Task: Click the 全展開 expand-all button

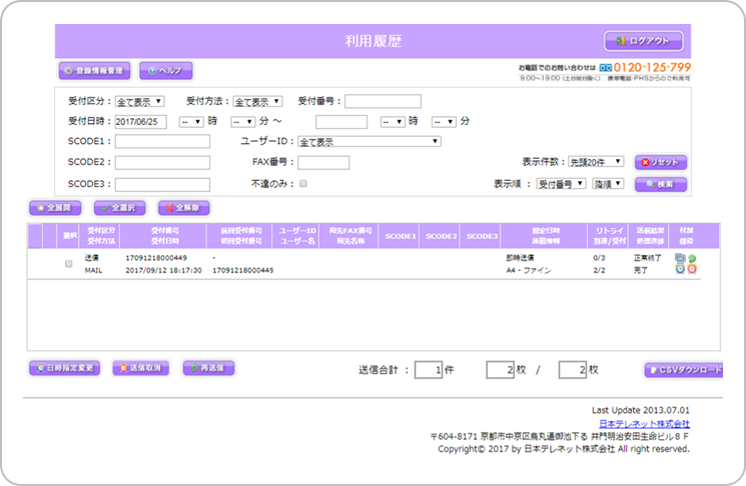Action: 56,208
